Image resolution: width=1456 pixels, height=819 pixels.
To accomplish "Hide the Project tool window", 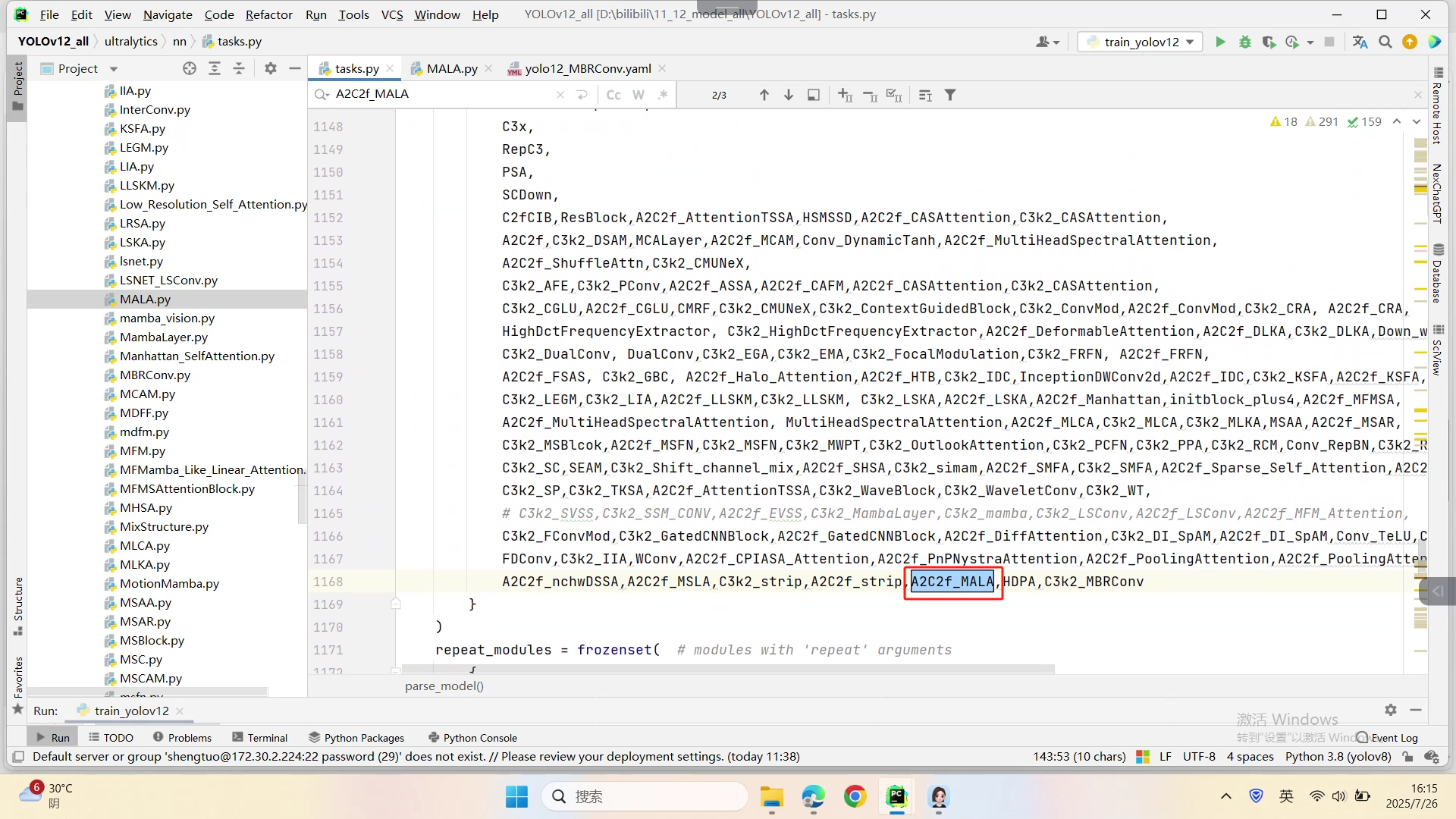I will pyautogui.click(x=295, y=69).
